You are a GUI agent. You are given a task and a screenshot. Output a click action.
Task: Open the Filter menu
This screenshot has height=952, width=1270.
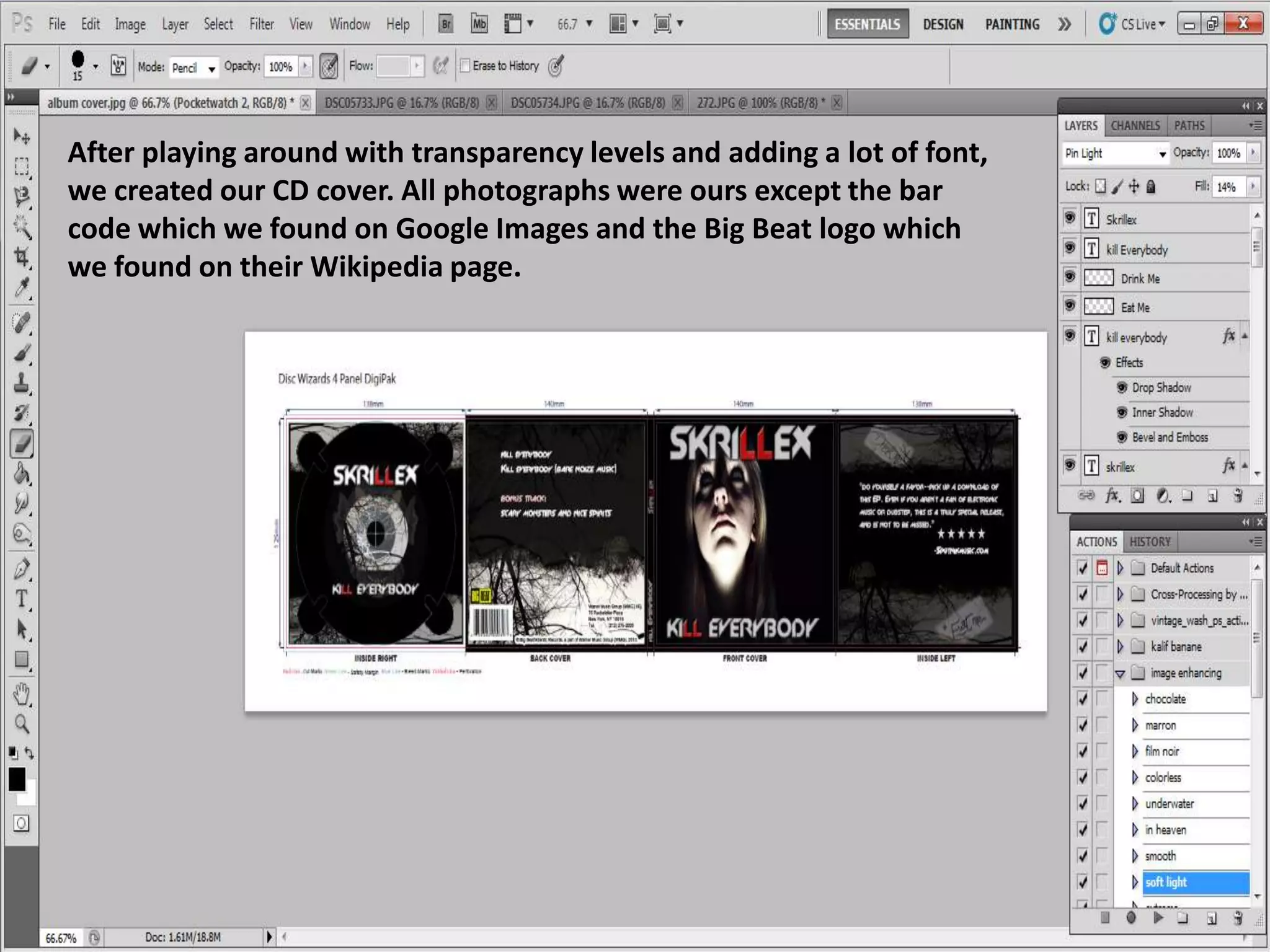point(261,24)
